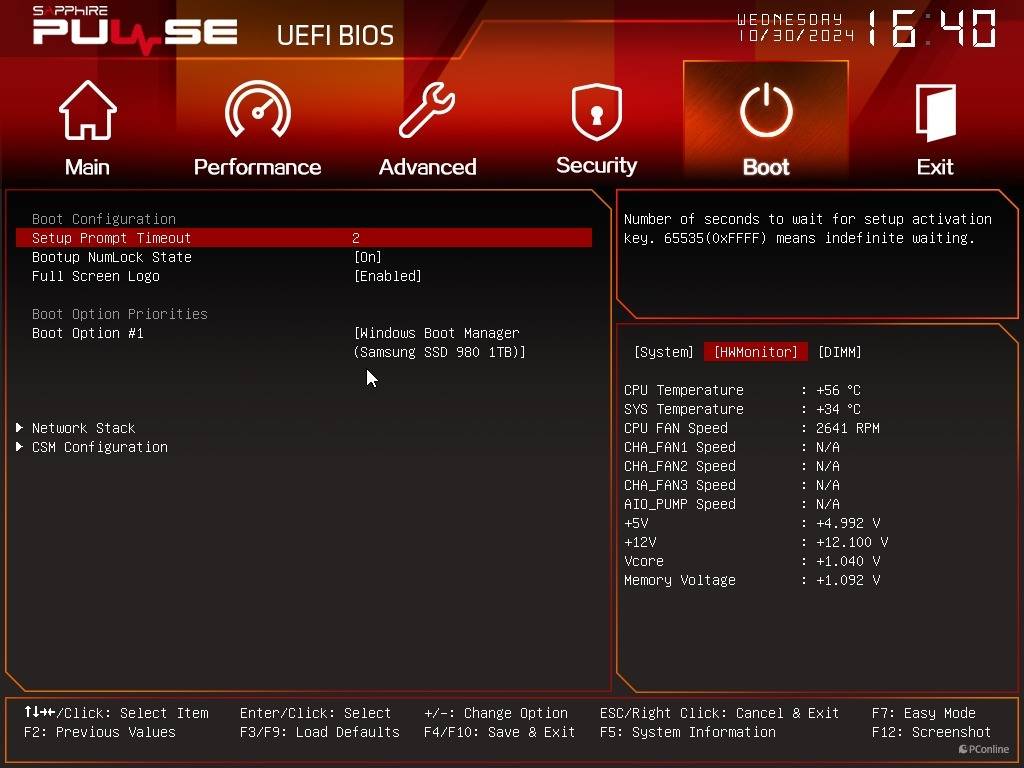This screenshot has height=768, width=1024.
Task: Click the CHA_FAN3 Speed entry
Action: [x=732, y=485]
